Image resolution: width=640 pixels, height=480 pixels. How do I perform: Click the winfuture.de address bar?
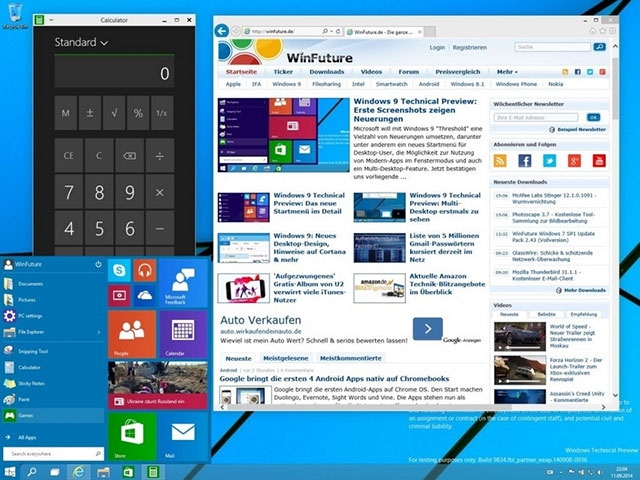[x=282, y=31]
